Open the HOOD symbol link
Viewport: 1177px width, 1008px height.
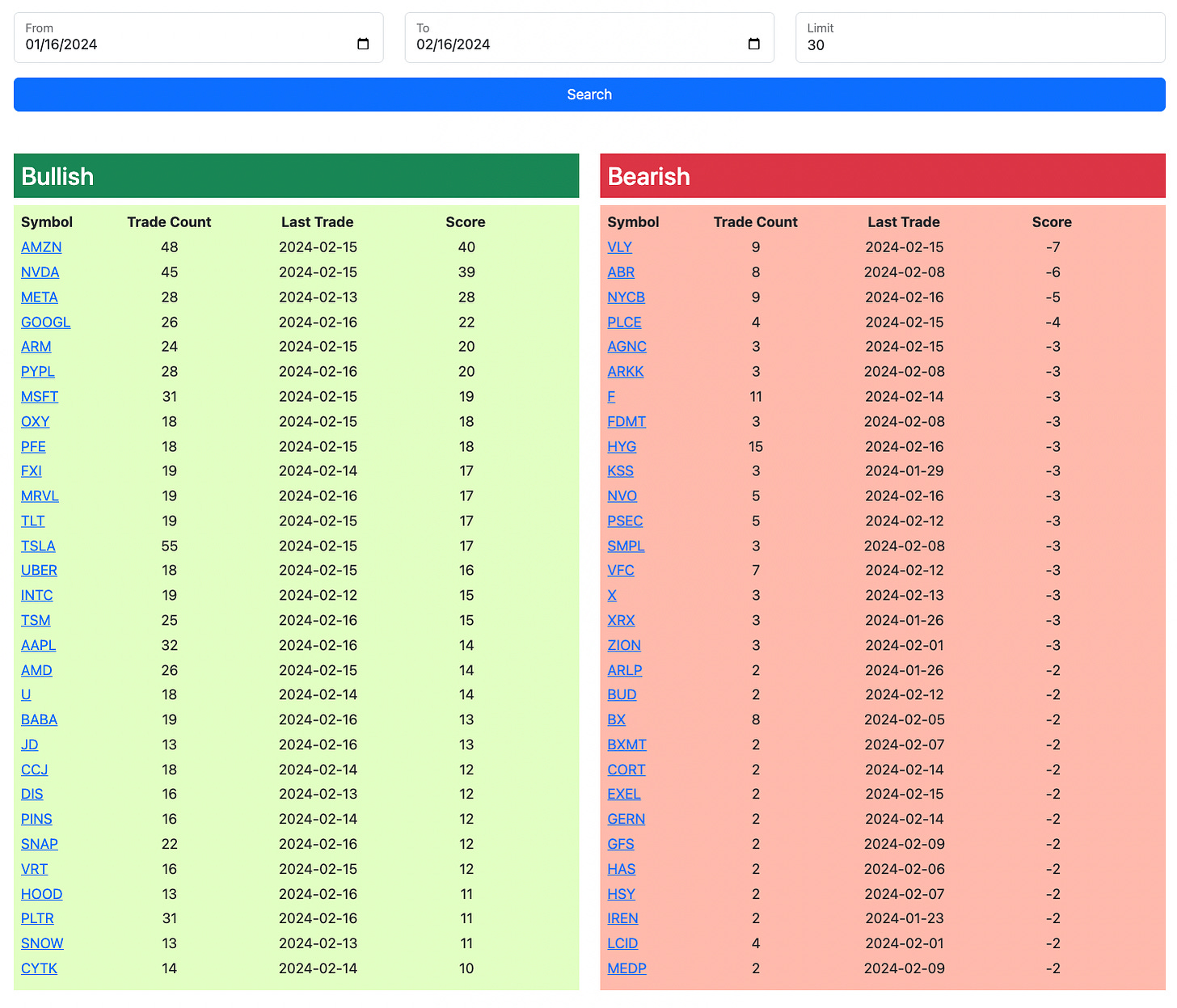42,895
